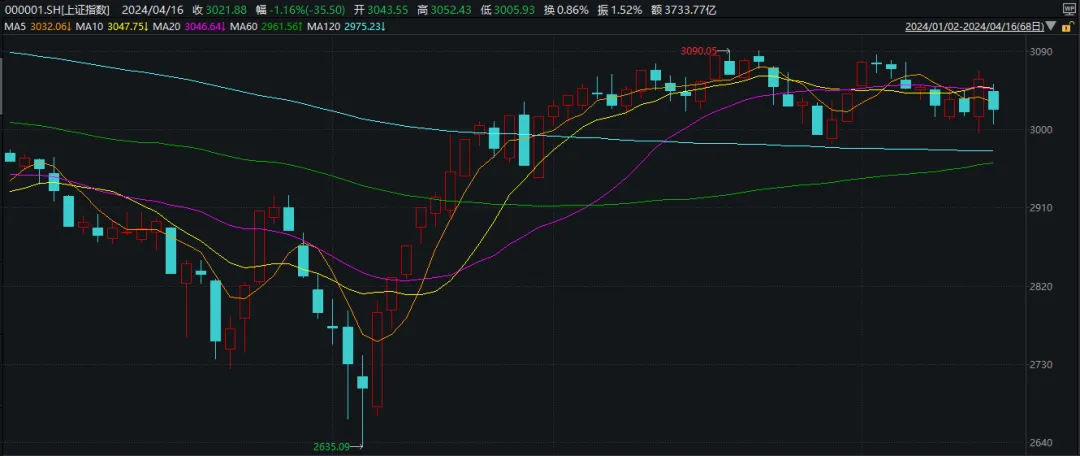1080x456 pixels.
Task: Click the 2024/04/16 date in header
Action: coord(145,10)
